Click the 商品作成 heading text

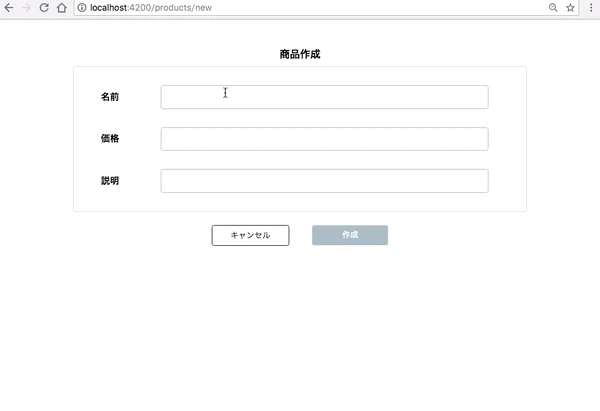300,54
